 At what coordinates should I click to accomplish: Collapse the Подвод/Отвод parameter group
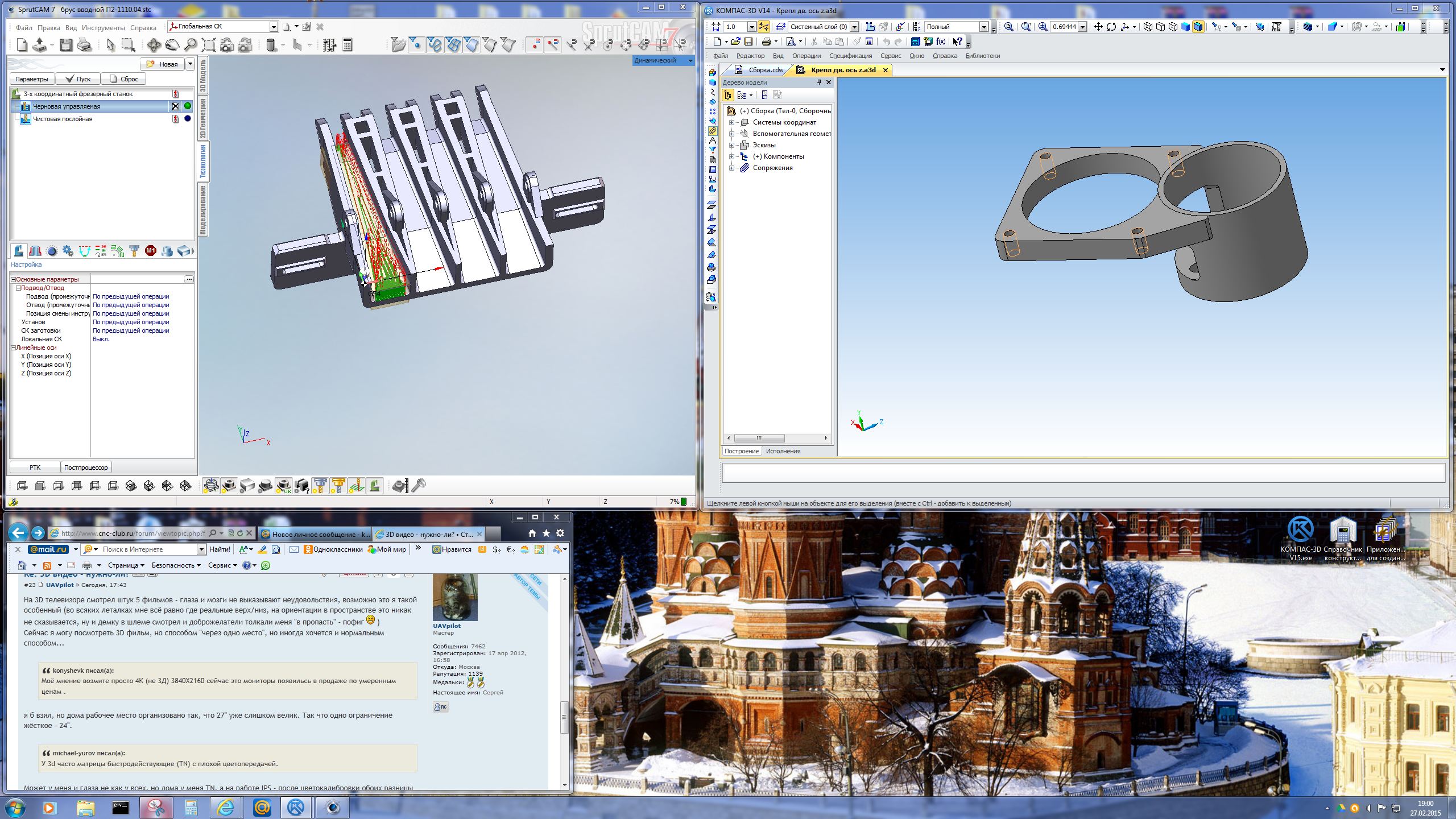18,288
